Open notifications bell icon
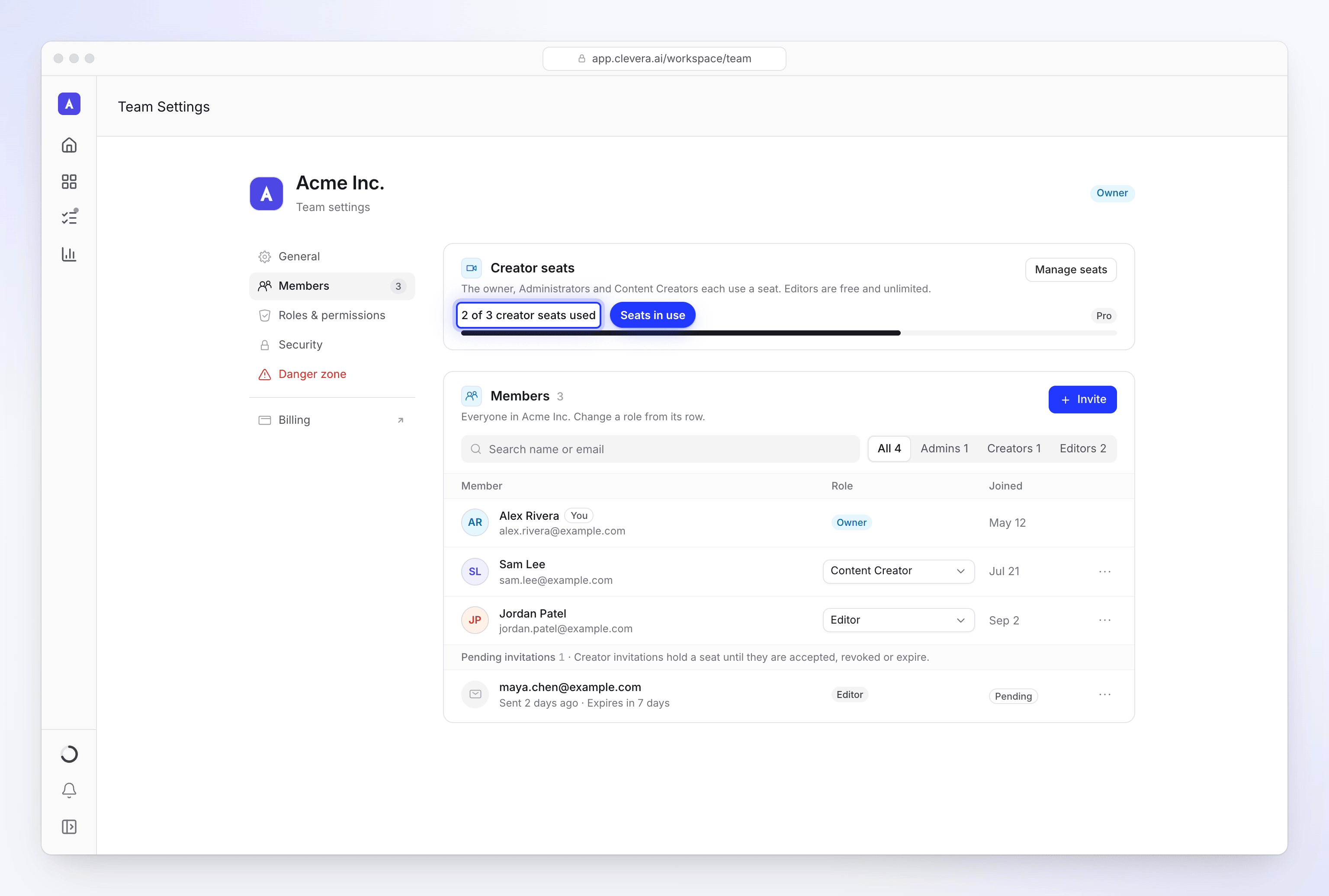 [x=69, y=790]
